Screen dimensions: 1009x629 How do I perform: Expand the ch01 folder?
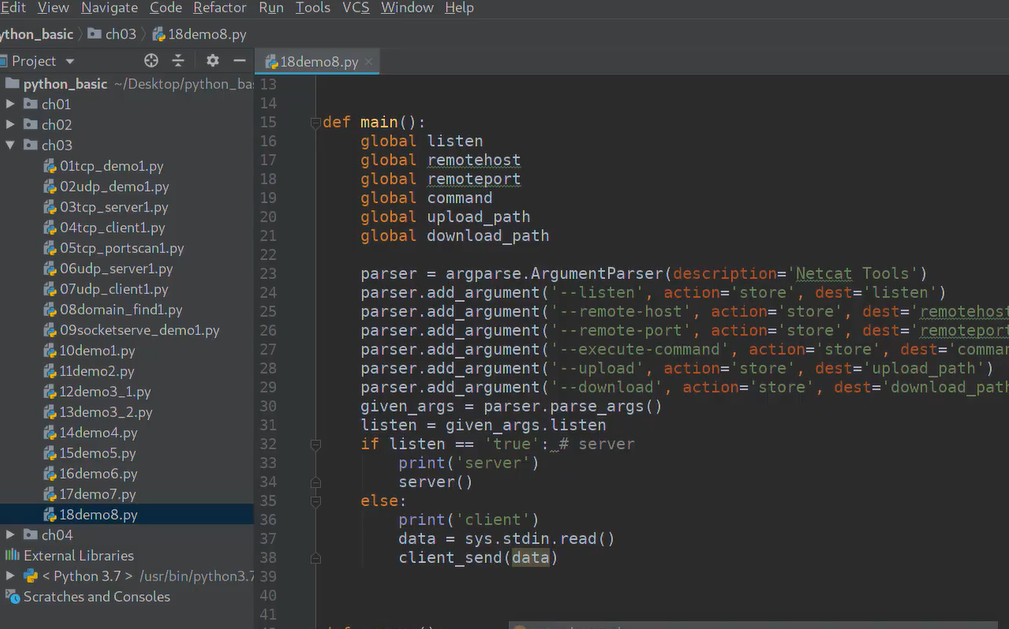pyautogui.click(x=10, y=104)
